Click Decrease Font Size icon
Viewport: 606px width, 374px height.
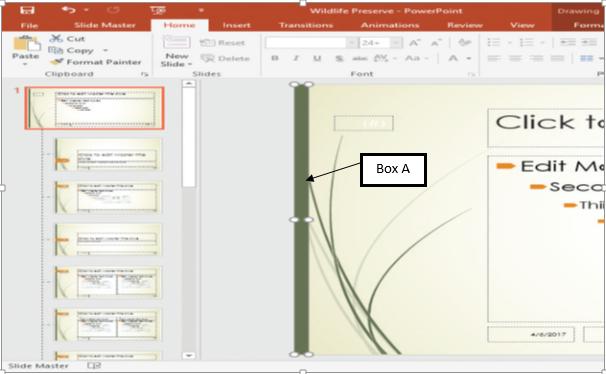436,42
